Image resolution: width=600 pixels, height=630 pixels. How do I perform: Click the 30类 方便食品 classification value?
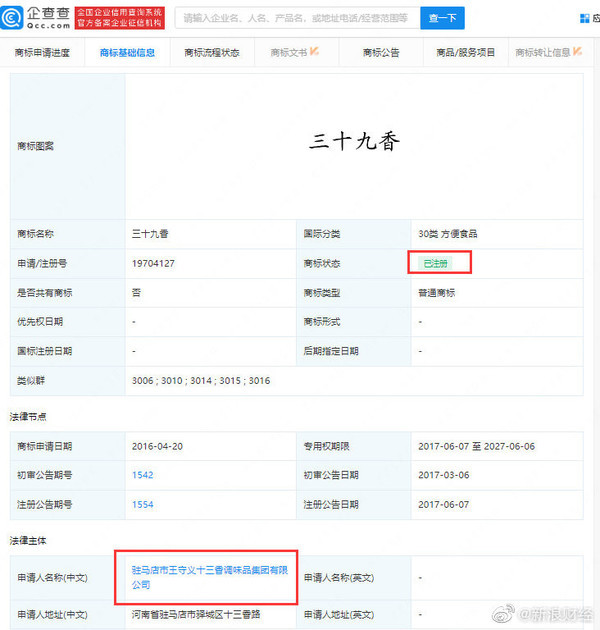pyautogui.click(x=448, y=234)
